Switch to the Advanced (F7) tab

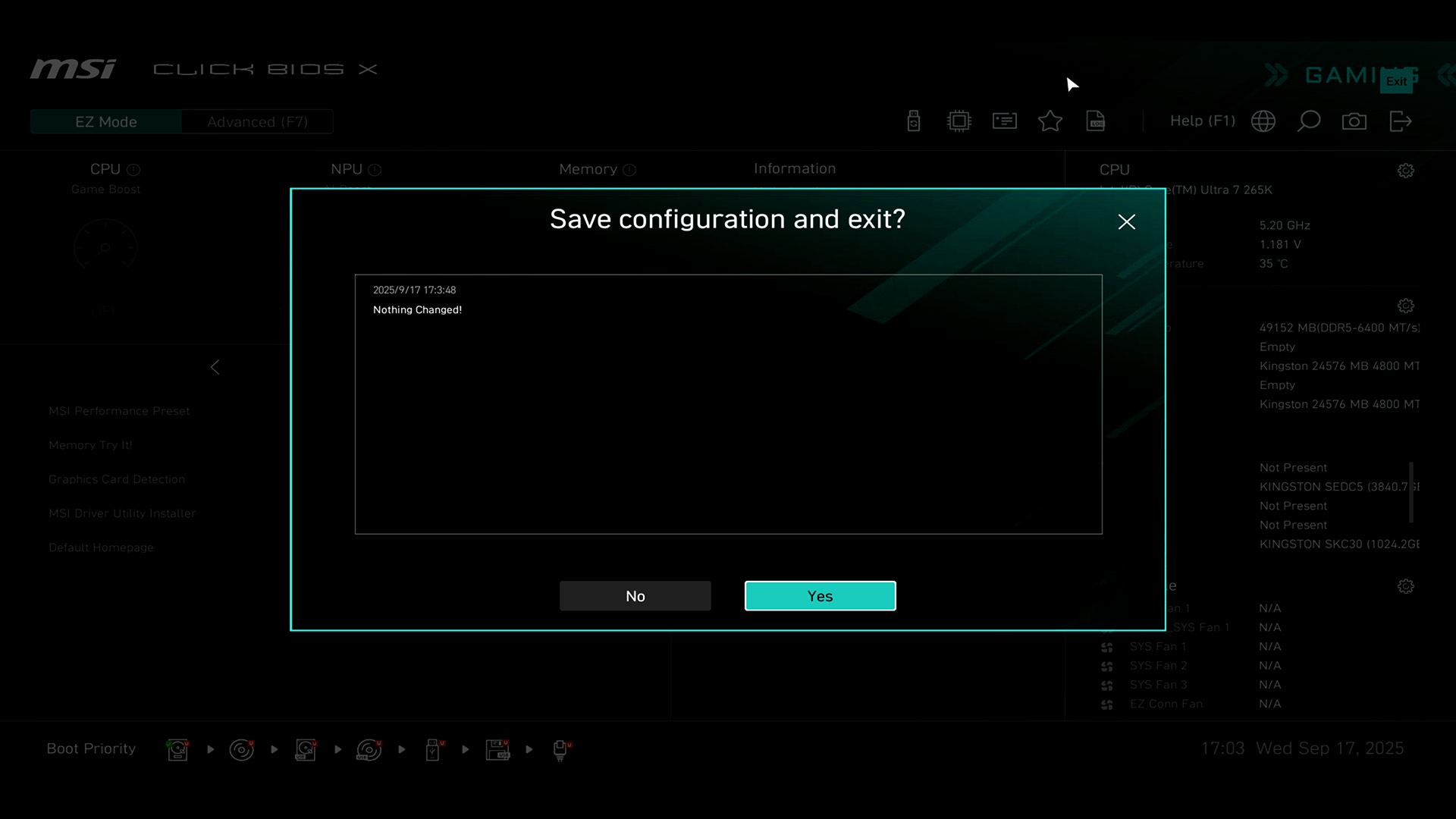(257, 122)
